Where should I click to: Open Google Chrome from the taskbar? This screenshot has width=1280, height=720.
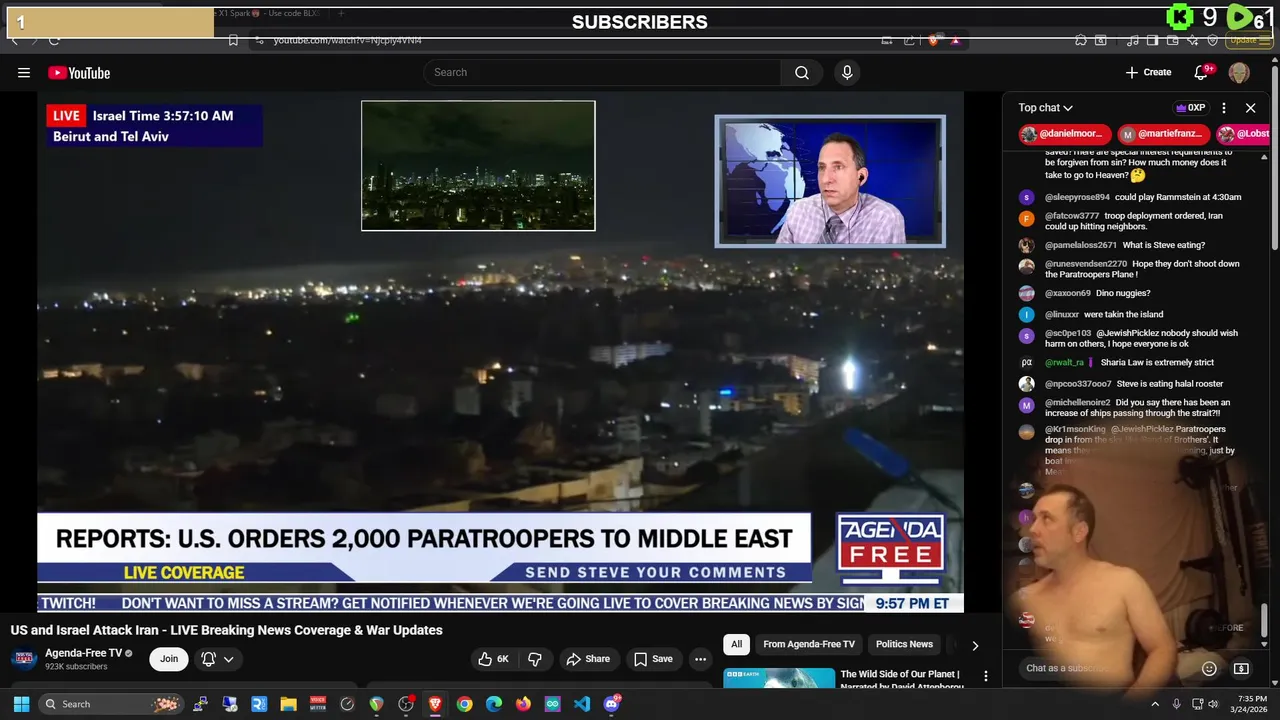(464, 704)
